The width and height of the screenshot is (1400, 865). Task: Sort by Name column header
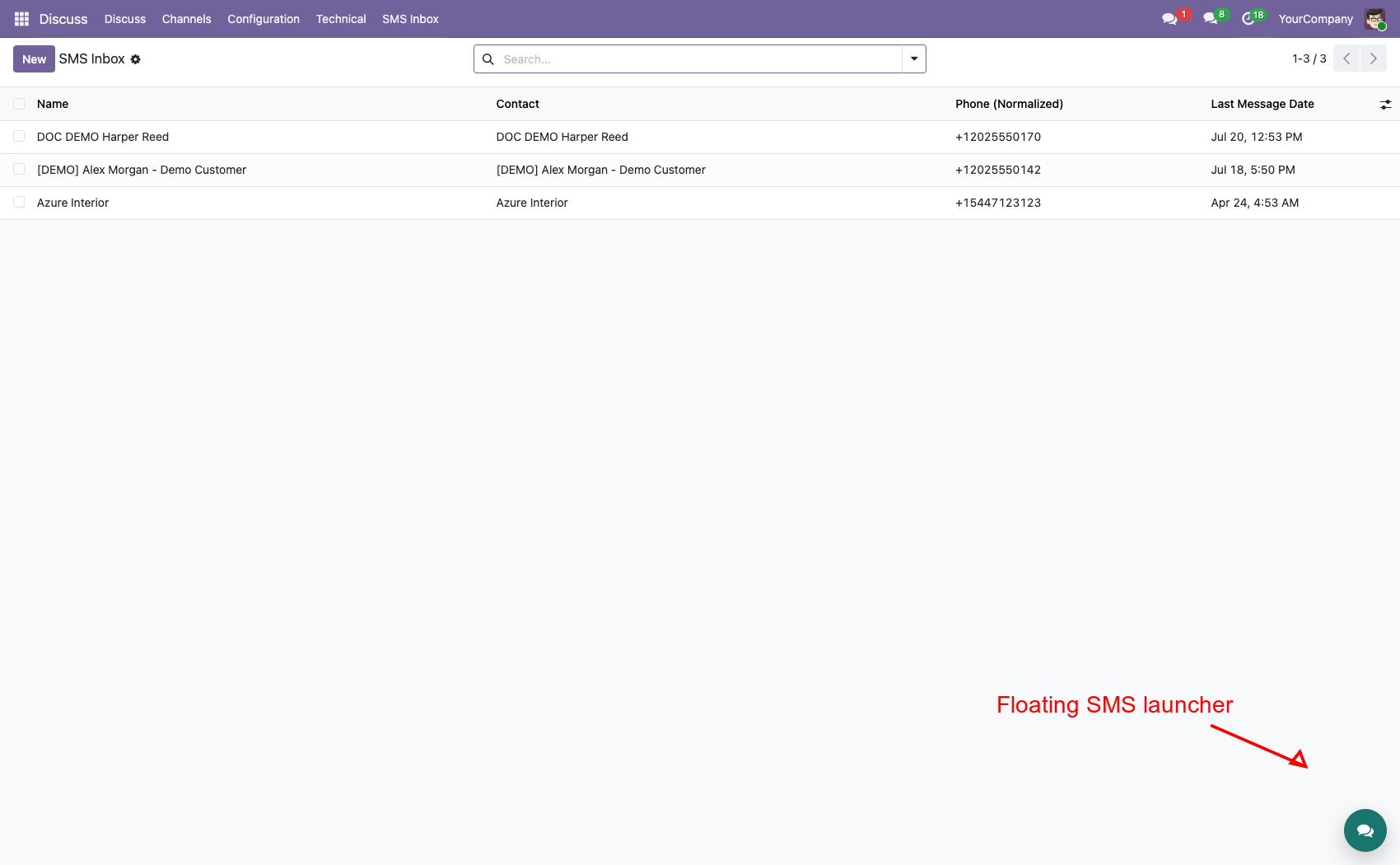pyautogui.click(x=53, y=104)
